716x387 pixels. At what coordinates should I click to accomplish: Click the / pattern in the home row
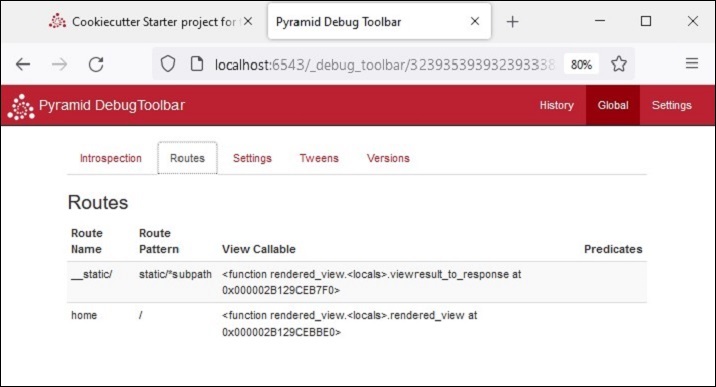141,315
